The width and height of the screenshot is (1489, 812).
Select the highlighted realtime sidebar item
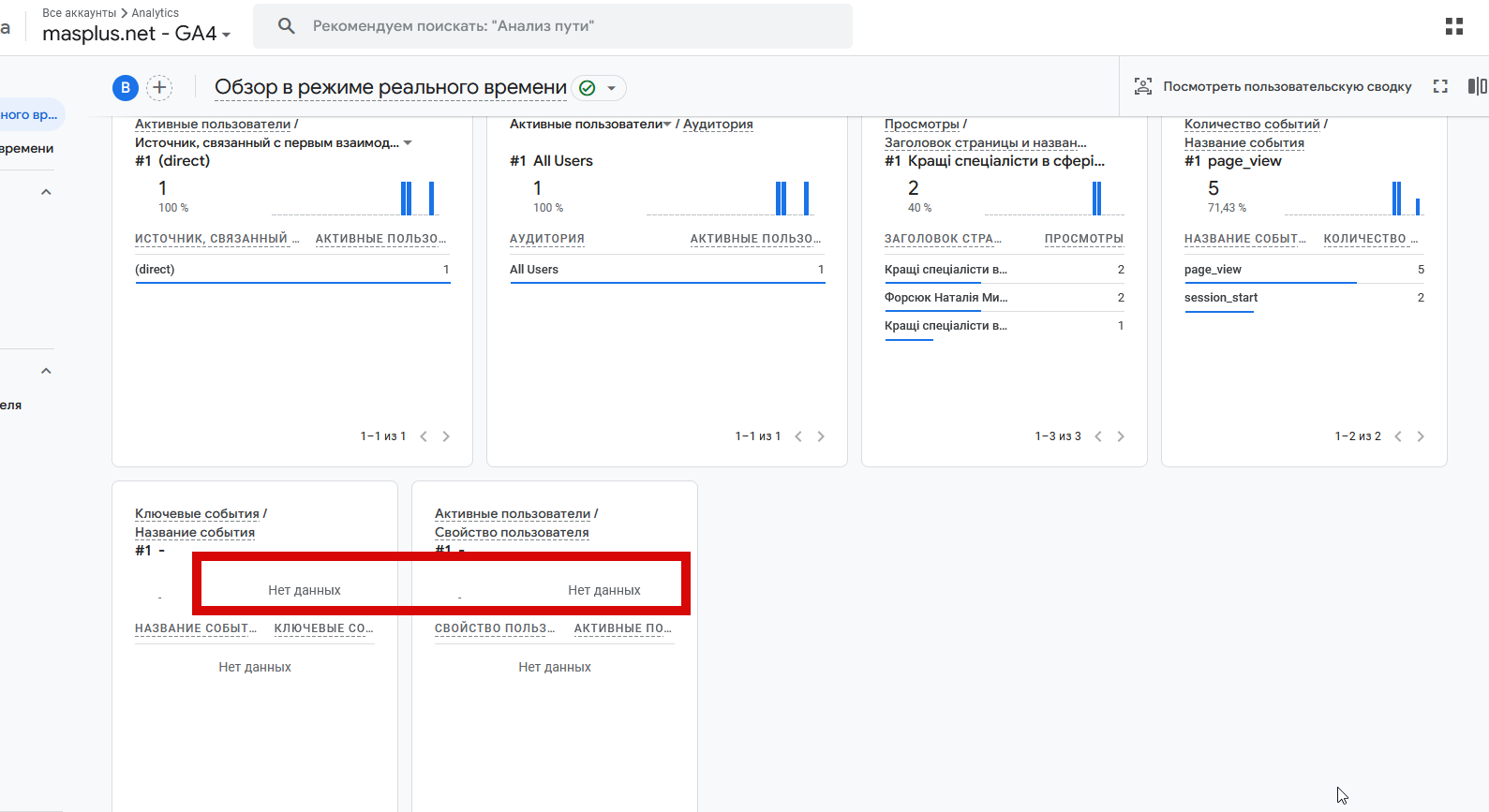point(31,115)
